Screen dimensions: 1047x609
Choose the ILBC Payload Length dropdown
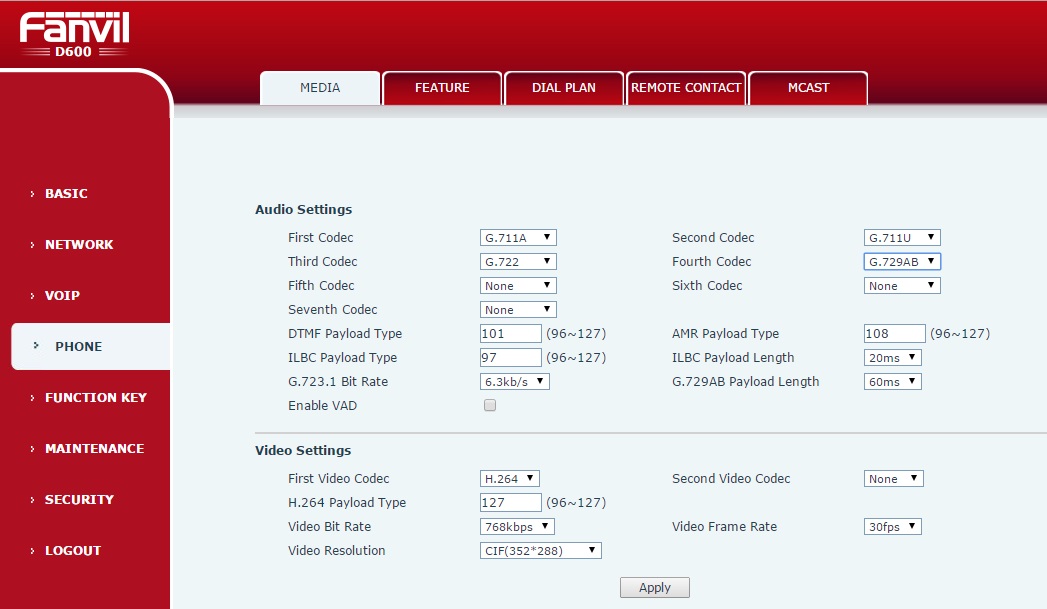tap(892, 358)
